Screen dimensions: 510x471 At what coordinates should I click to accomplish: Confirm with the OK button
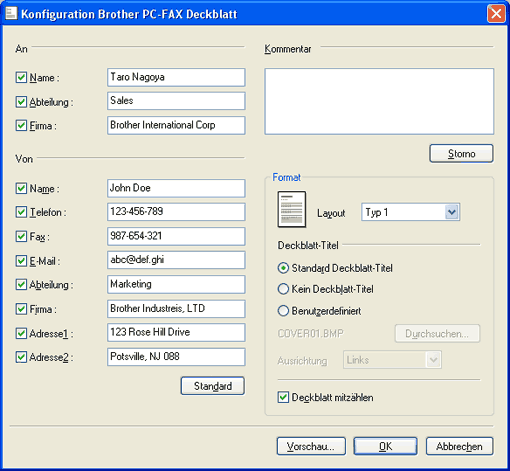pos(385,446)
